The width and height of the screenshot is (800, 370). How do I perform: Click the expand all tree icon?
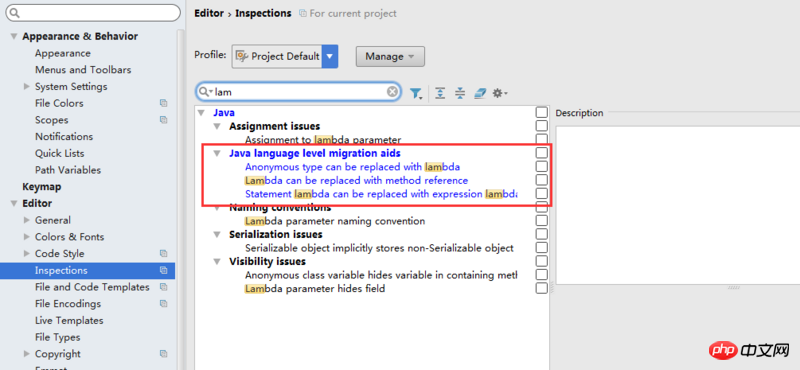coord(440,93)
